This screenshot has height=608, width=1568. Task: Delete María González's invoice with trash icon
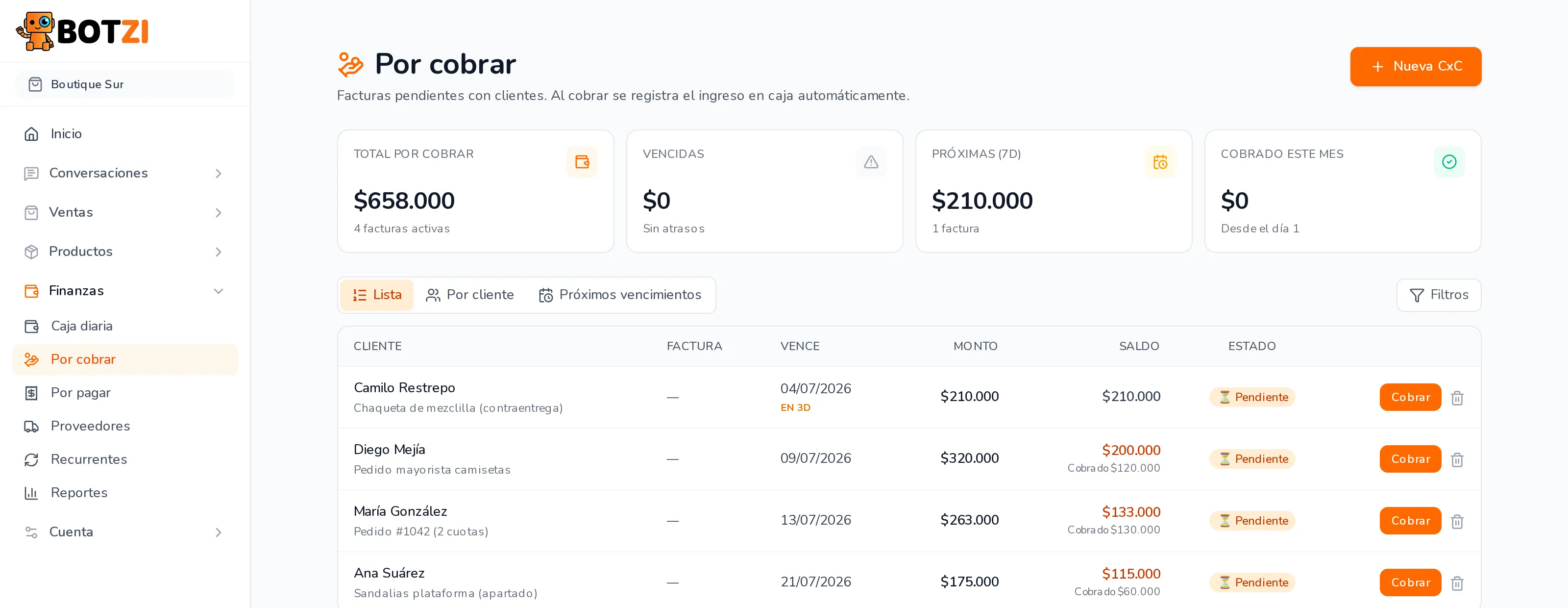click(x=1457, y=522)
